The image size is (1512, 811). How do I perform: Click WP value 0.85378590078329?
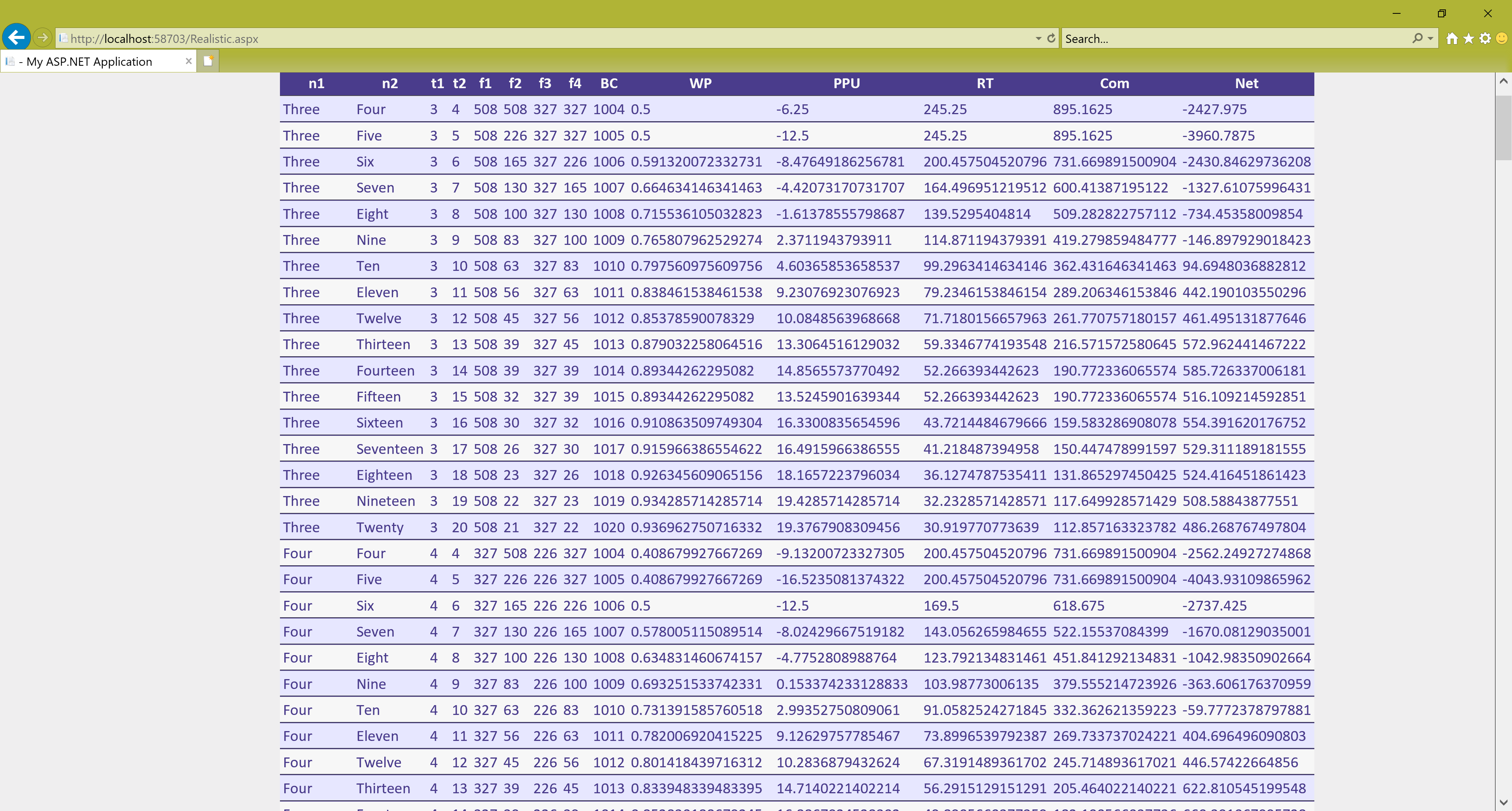[x=692, y=318]
